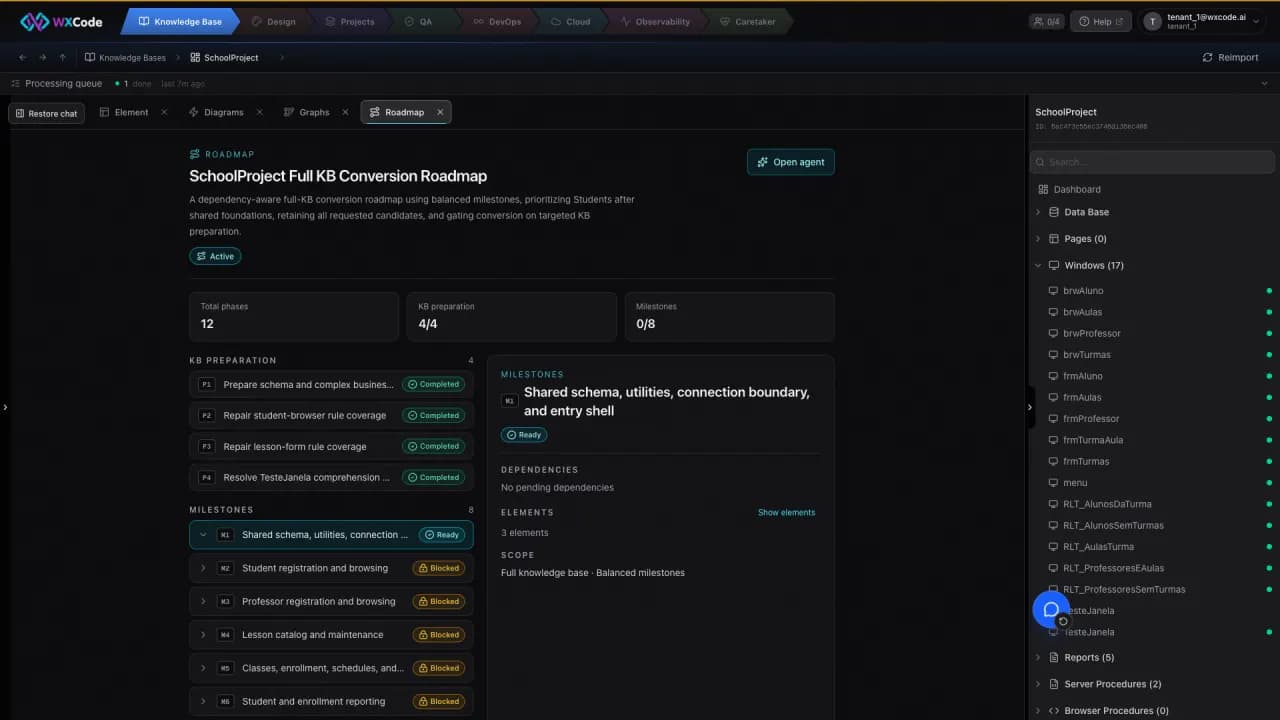The height and width of the screenshot is (720, 1280).
Task: Close the Element tab
Action: pyautogui.click(x=164, y=112)
